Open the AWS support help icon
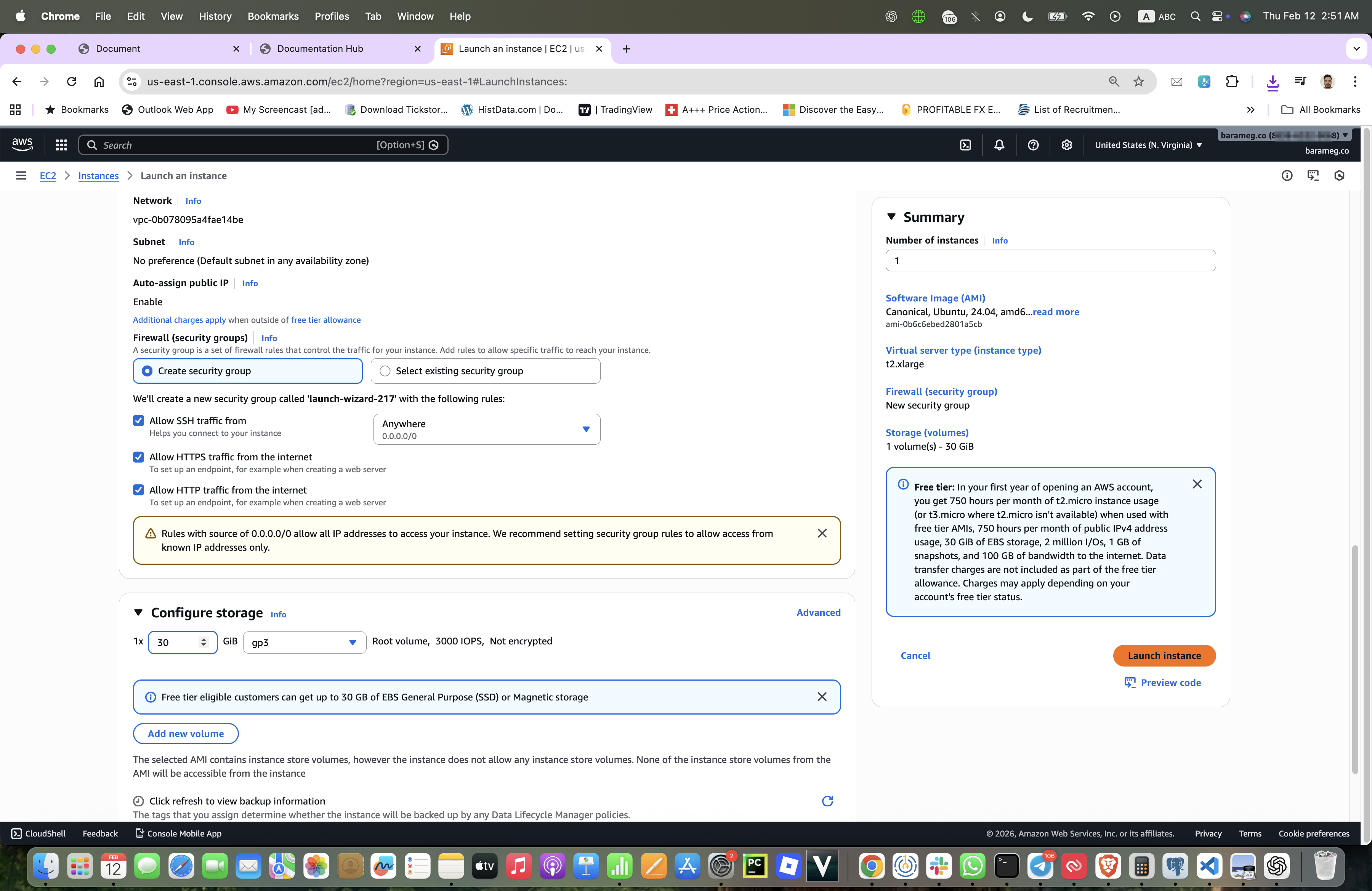Screen dimensions: 1372x891 click(1033, 145)
